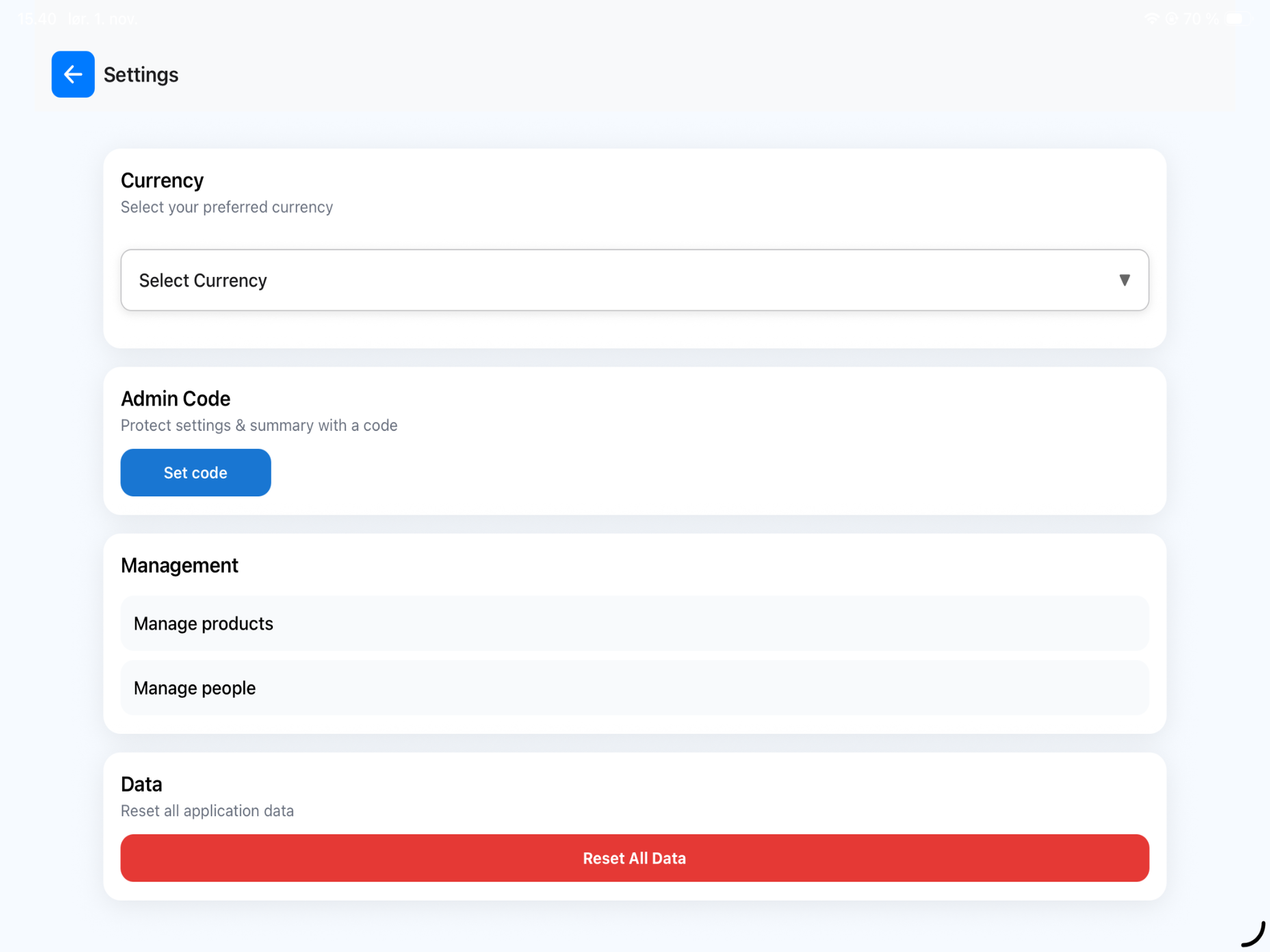The image size is (1270, 952).
Task: Click 'Reset all application data' text
Action: (x=207, y=810)
